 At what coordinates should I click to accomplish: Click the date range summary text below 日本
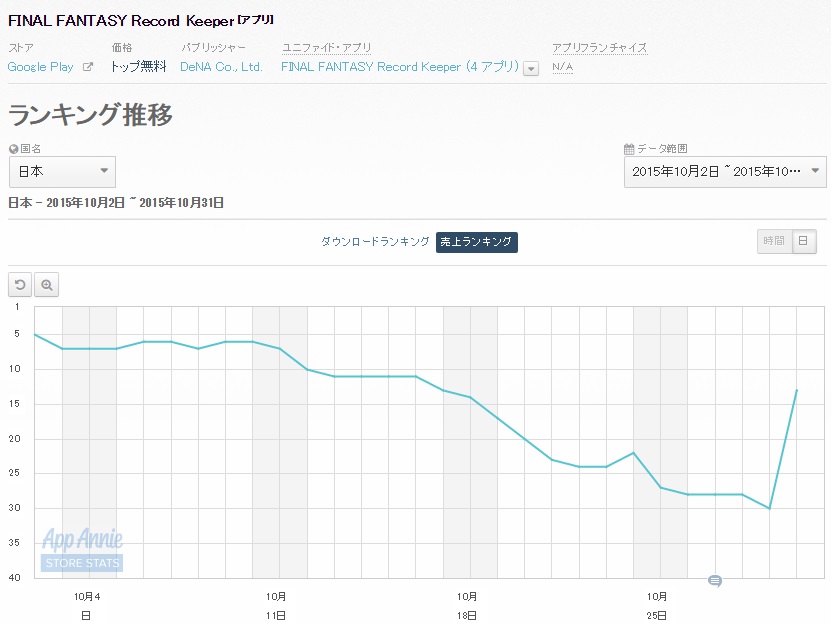116,203
